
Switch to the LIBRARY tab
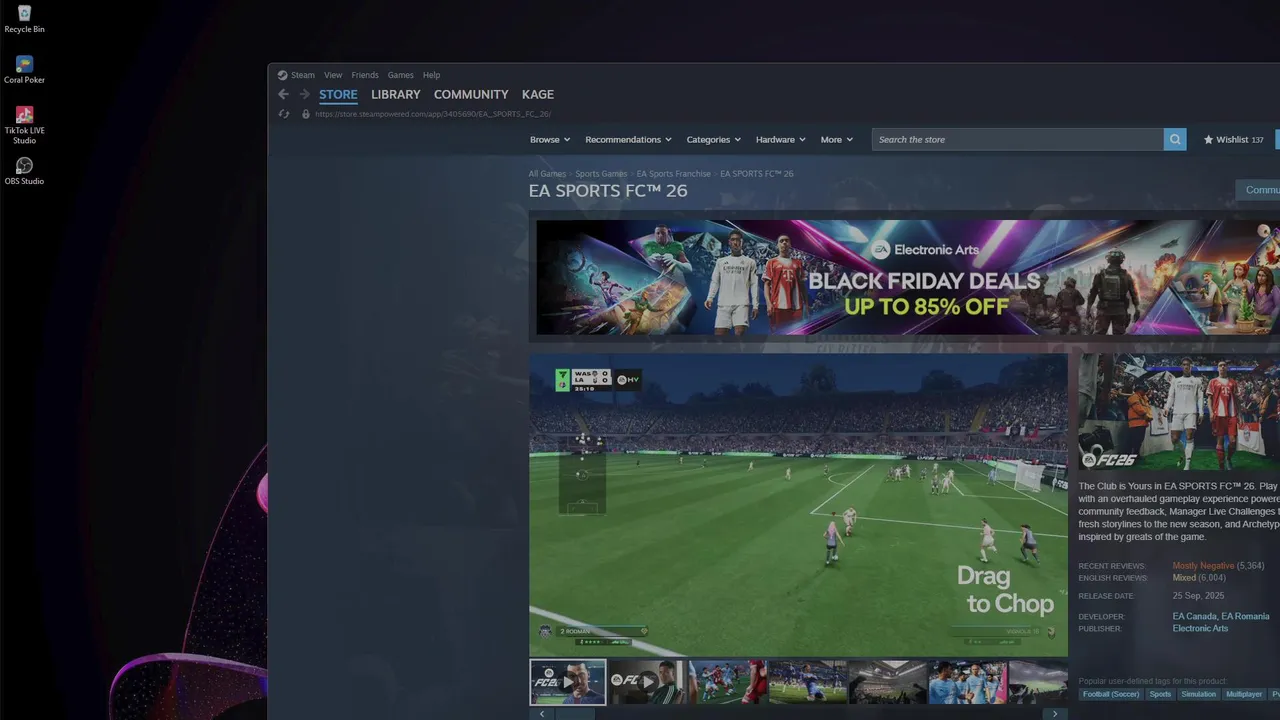(x=396, y=95)
